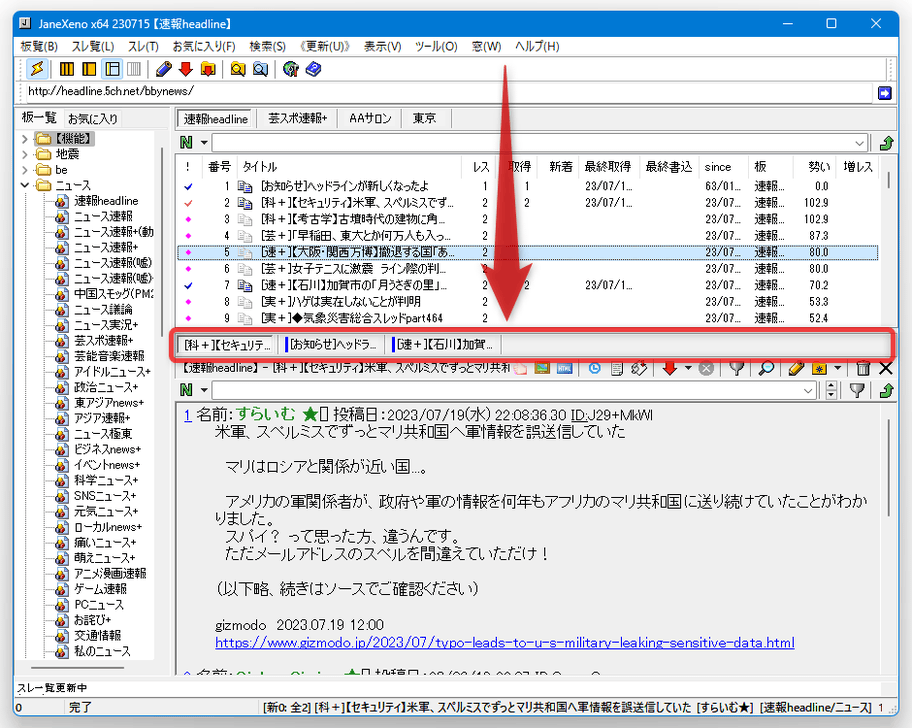The width and height of the screenshot is (912, 728).
Task: Click the yellow pencil write icon in thread toolbar
Action: tap(796, 368)
